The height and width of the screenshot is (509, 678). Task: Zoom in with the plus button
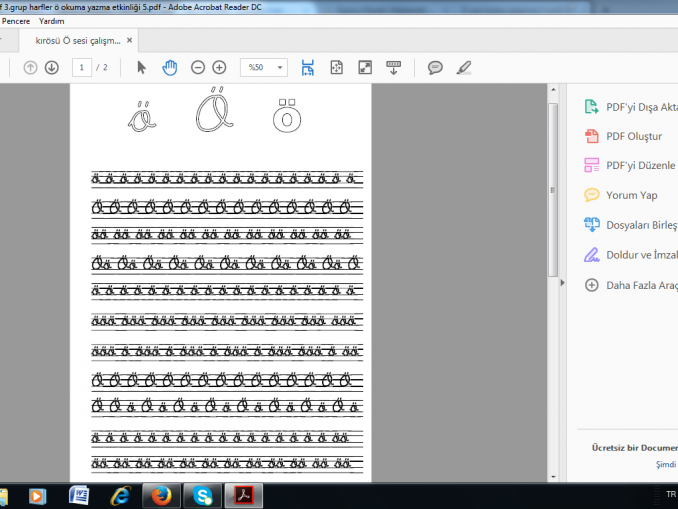219,67
